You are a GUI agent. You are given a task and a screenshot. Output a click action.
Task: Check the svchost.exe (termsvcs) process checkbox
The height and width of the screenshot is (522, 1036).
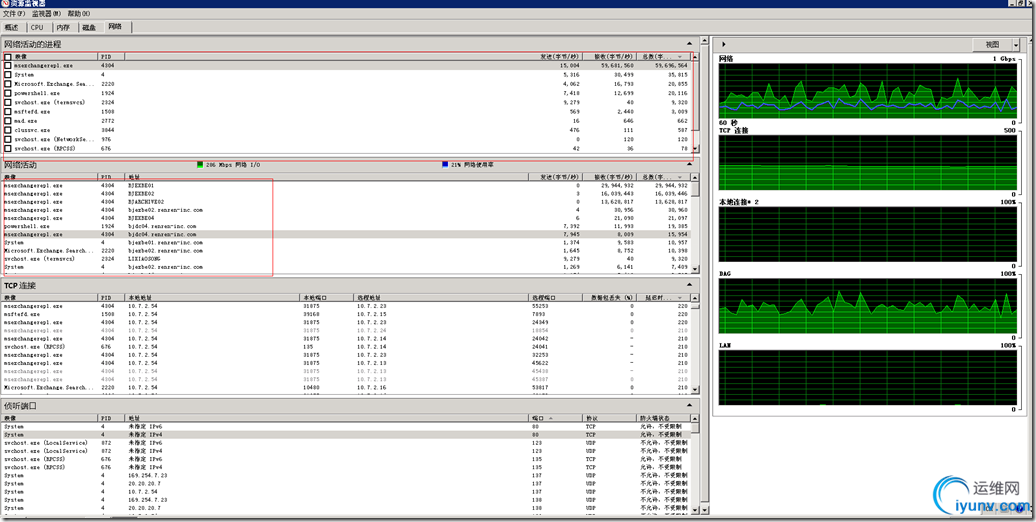coord(8,103)
